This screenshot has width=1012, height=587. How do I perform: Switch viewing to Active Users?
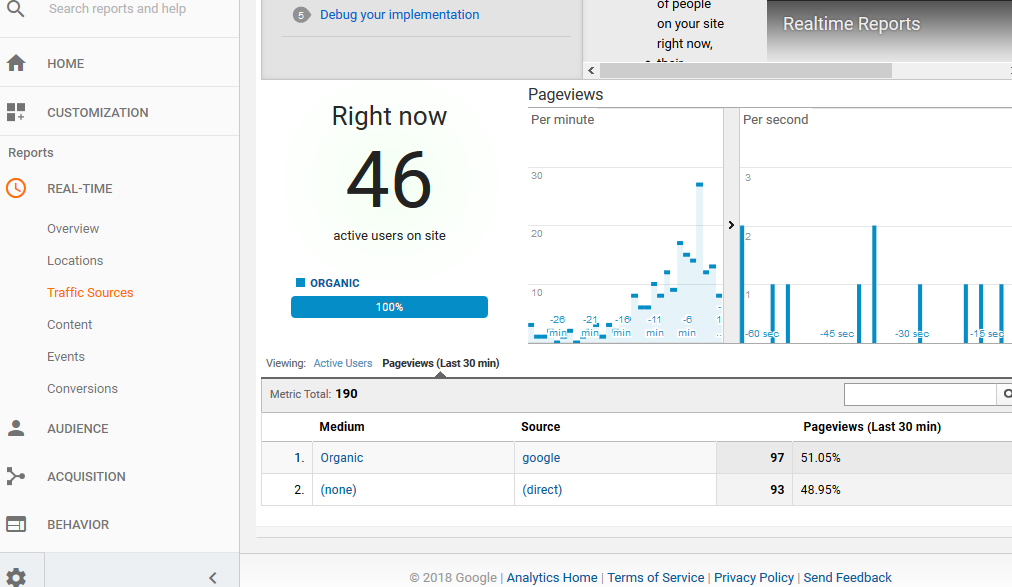[342, 363]
